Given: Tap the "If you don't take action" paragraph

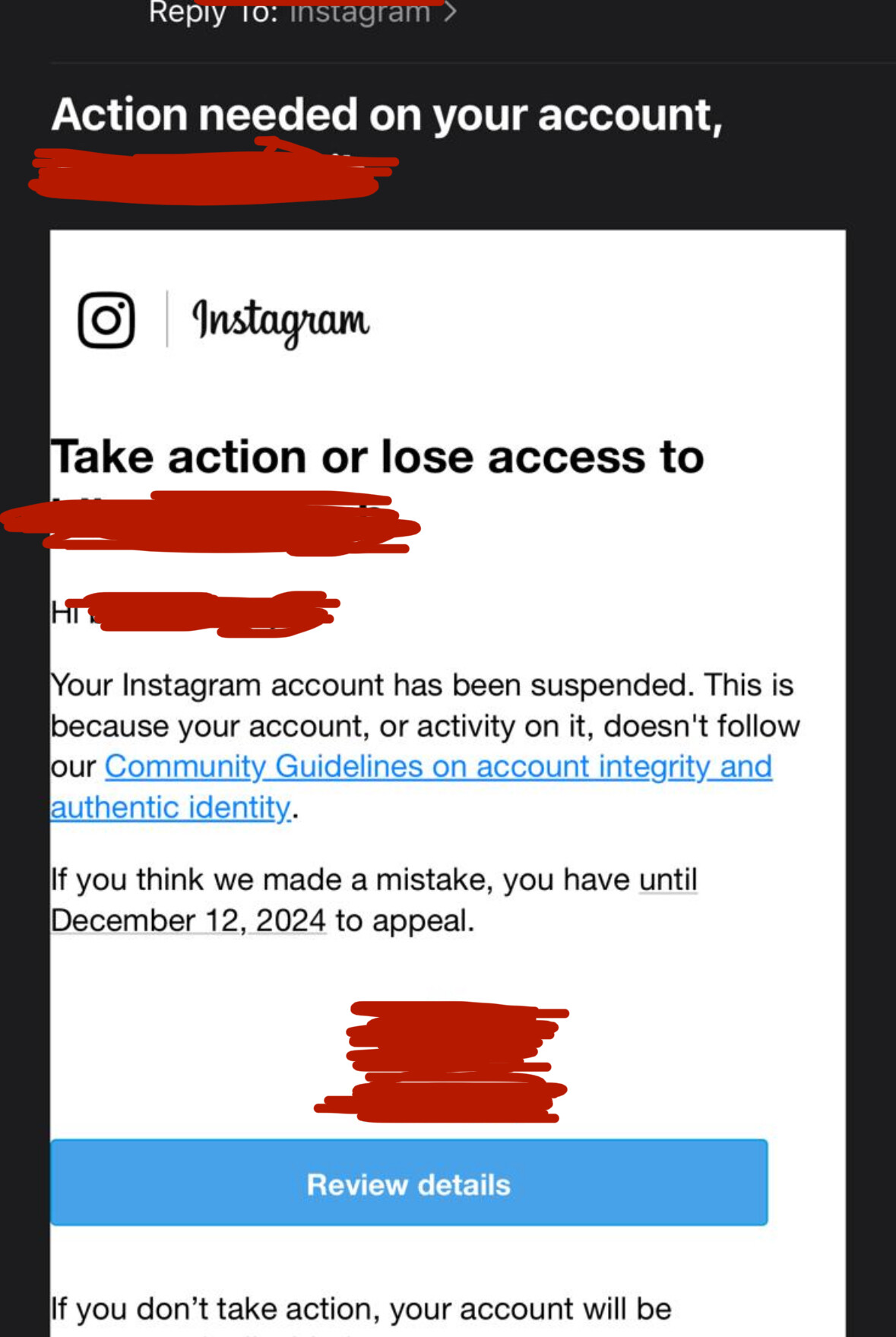Looking at the screenshot, I should (362, 1309).
